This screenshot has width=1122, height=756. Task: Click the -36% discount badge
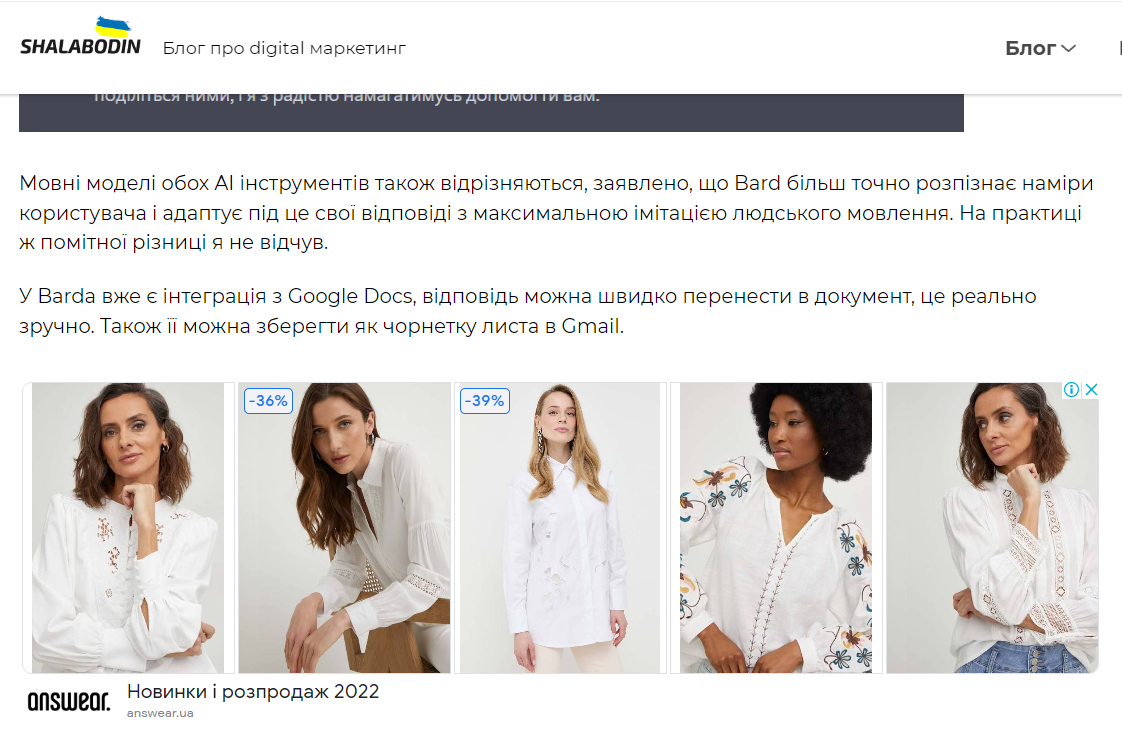[x=268, y=401]
